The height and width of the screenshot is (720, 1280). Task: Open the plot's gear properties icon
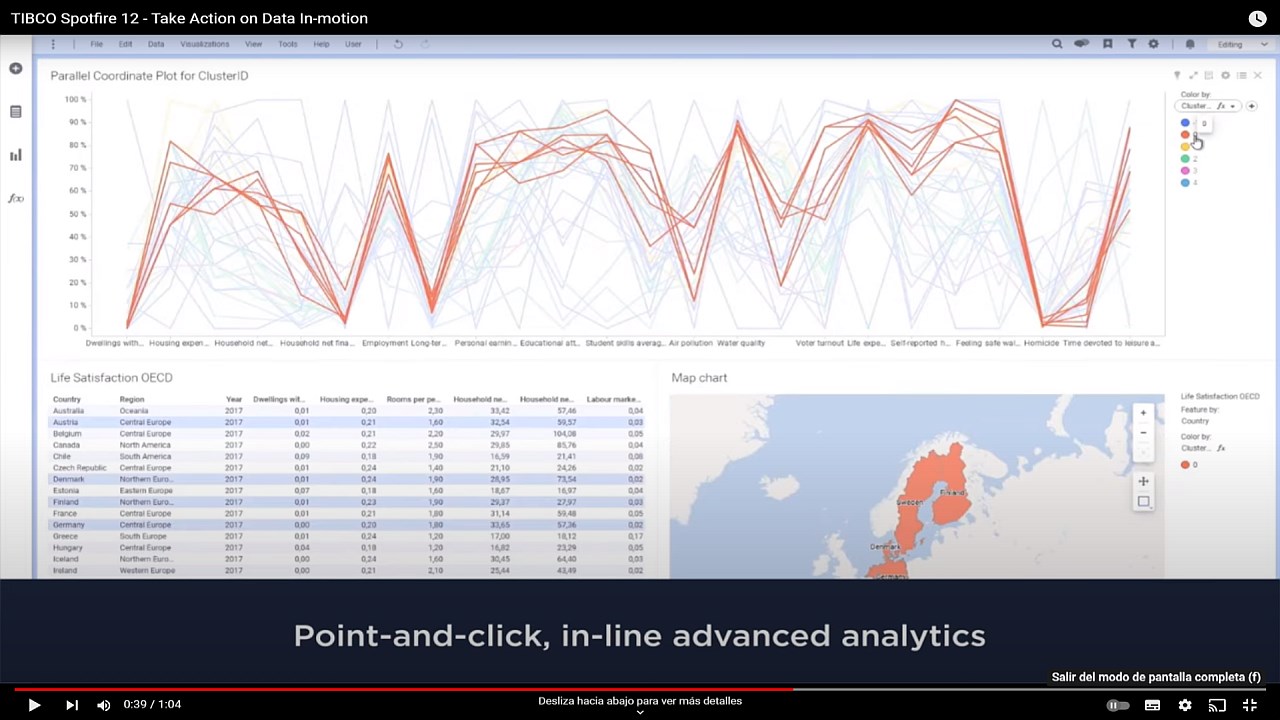1225,75
